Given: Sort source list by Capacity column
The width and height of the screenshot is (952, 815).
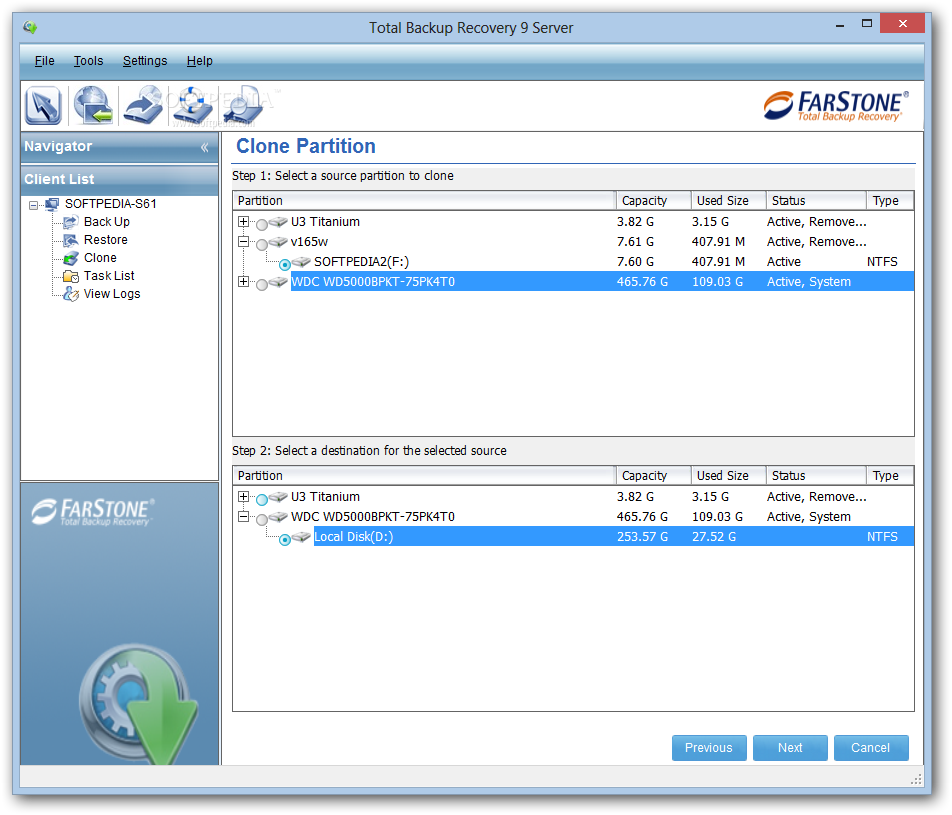Looking at the screenshot, I should click(x=654, y=201).
